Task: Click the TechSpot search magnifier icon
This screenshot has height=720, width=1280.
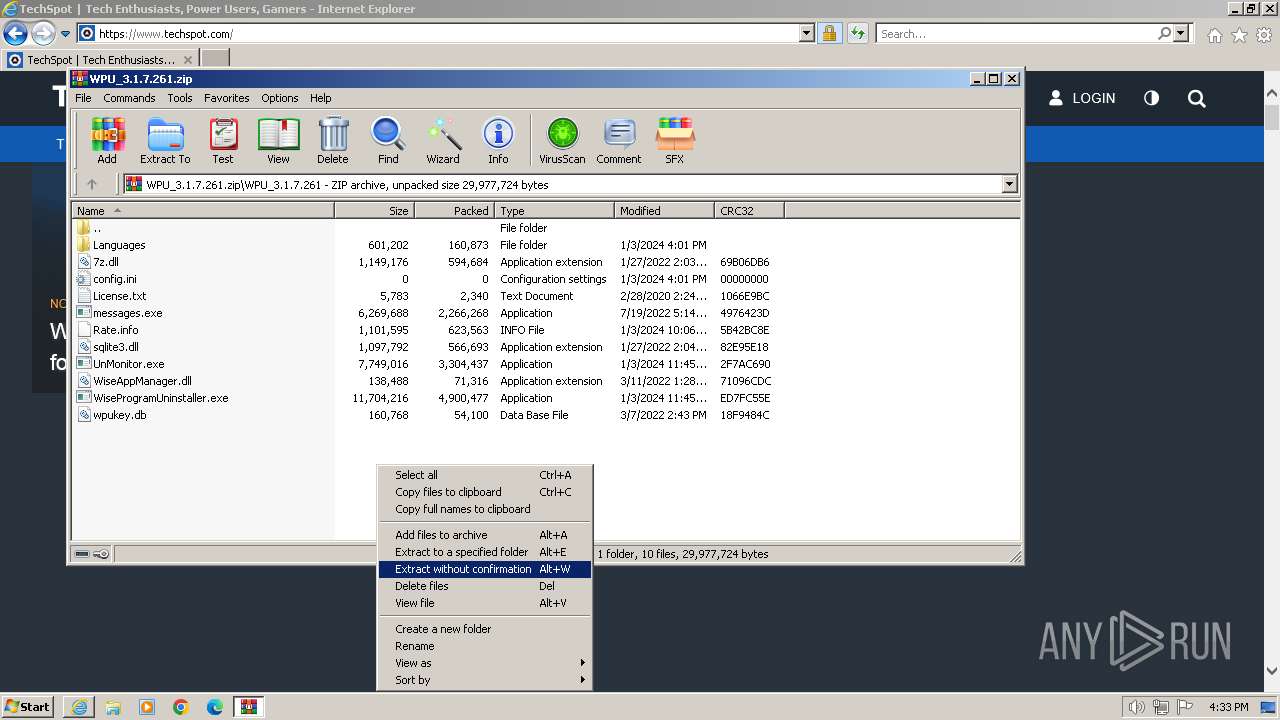Action: pos(1197,98)
